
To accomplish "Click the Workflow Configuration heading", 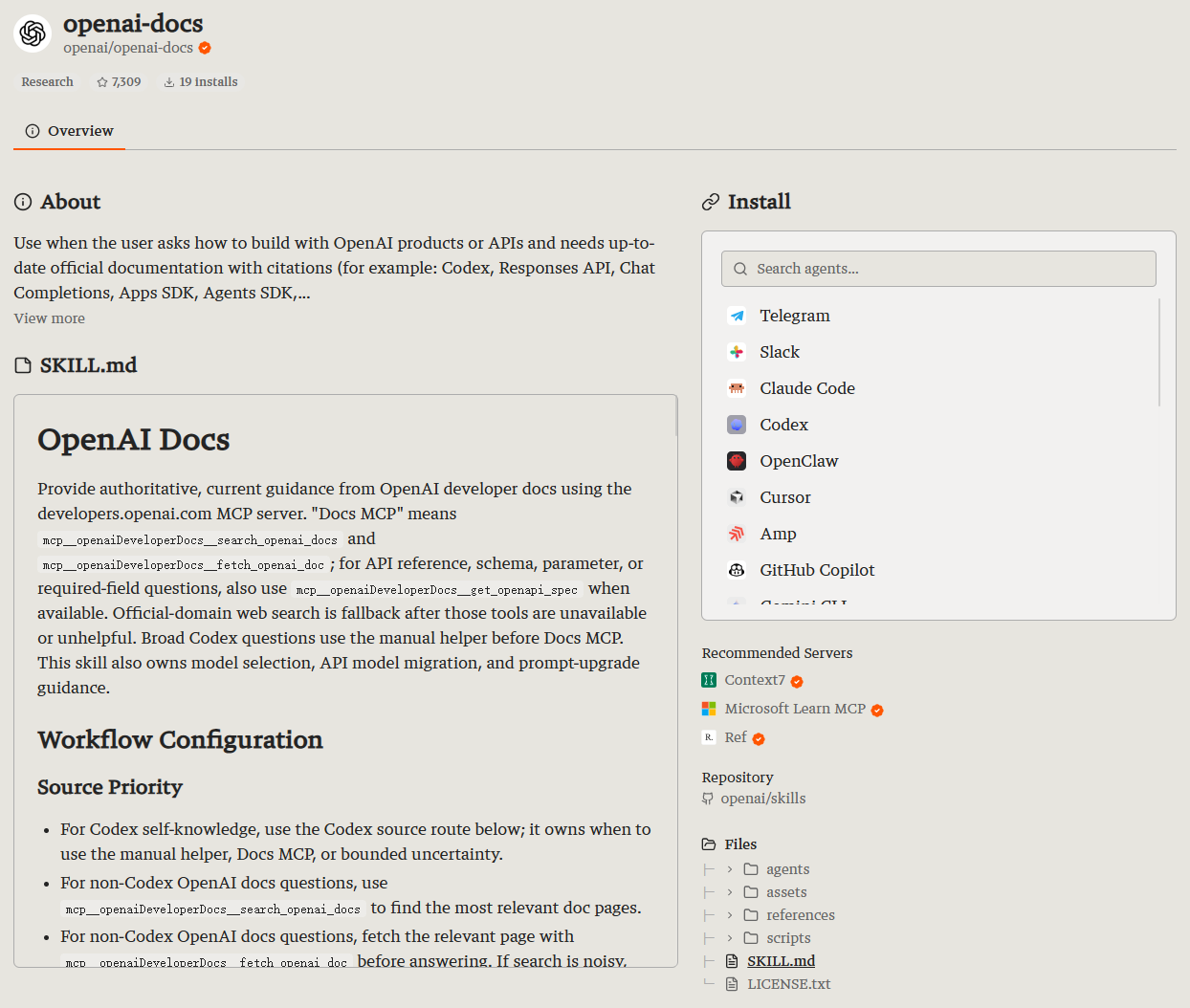I will [x=180, y=740].
